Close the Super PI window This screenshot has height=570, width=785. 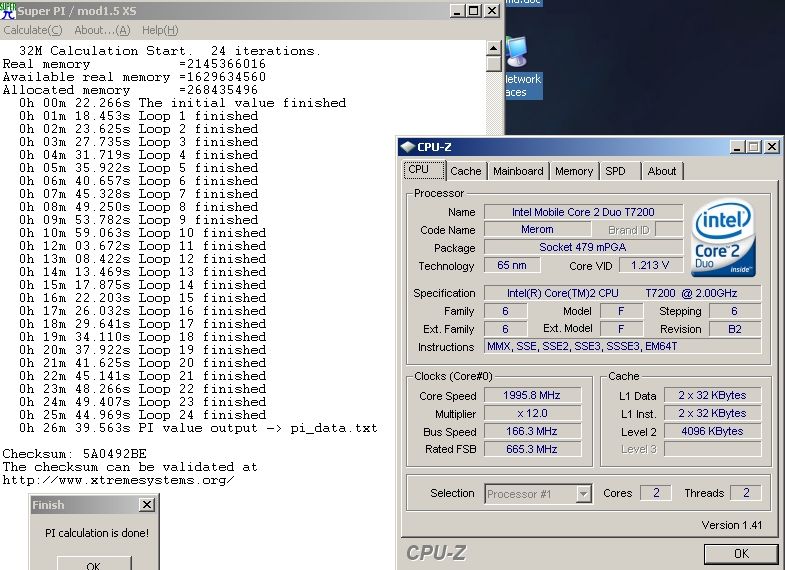[x=492, y=11]
